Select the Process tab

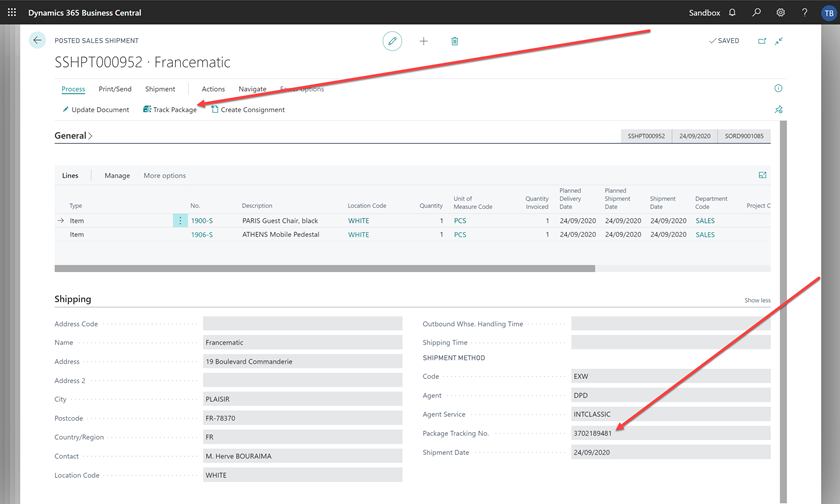[73, 89]
